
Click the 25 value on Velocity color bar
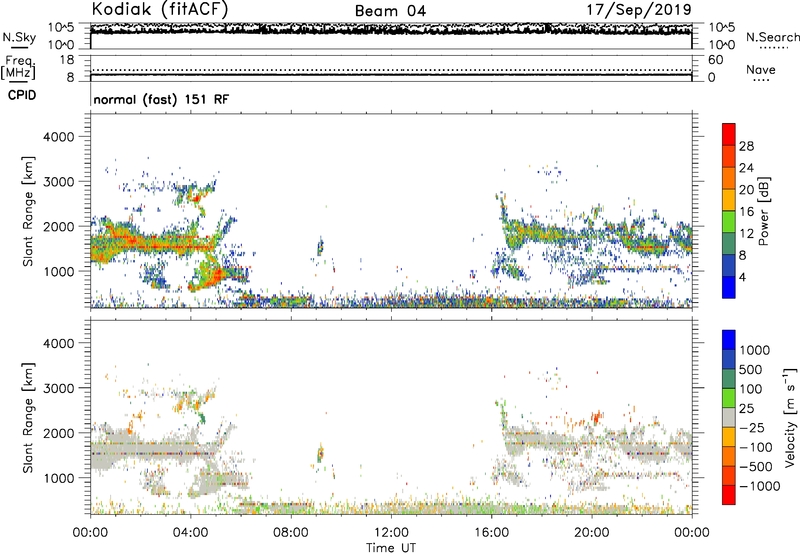tap(747, 409)
